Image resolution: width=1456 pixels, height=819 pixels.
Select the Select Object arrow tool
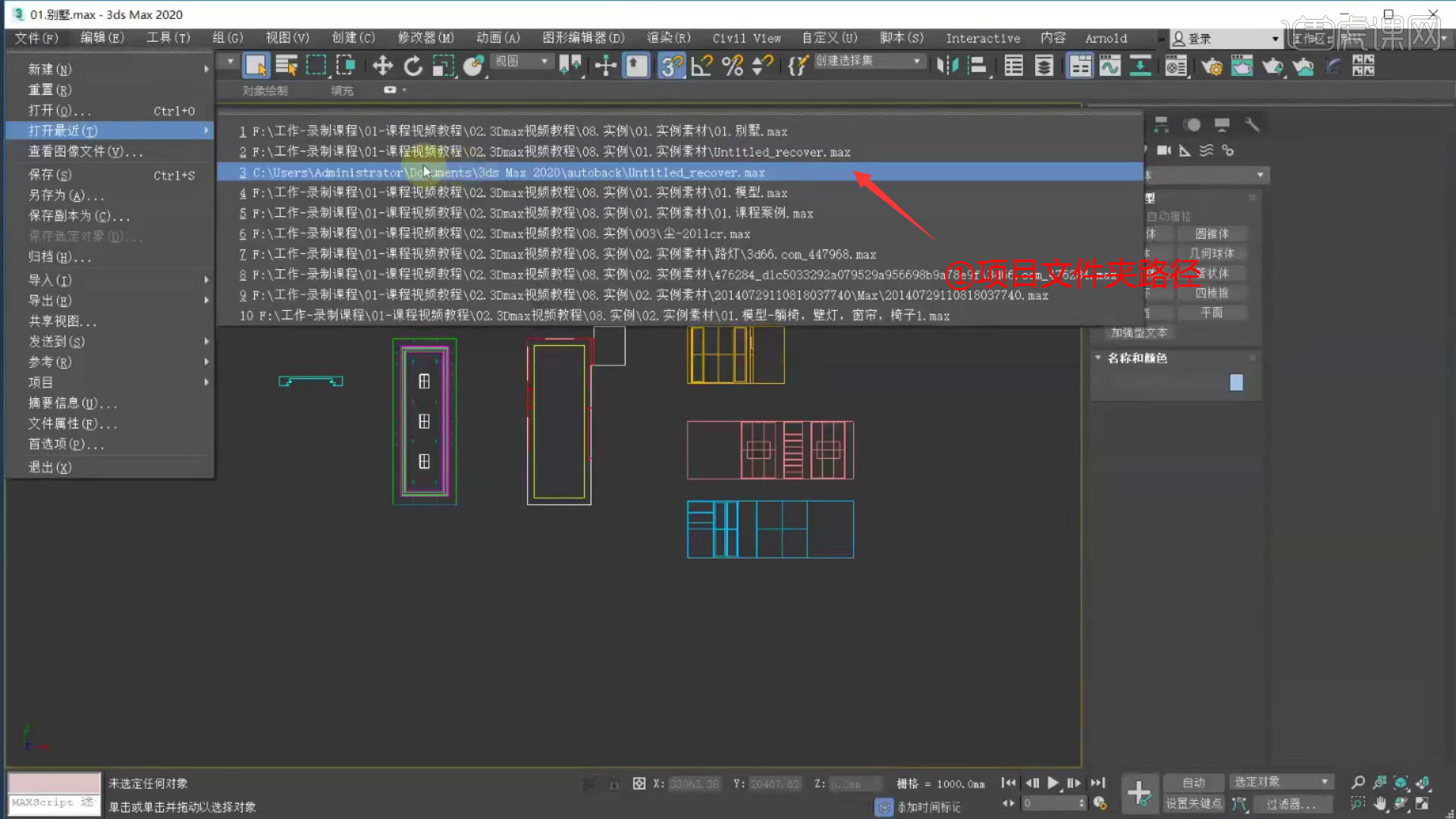pyautogui.click(x=256, y=66)
